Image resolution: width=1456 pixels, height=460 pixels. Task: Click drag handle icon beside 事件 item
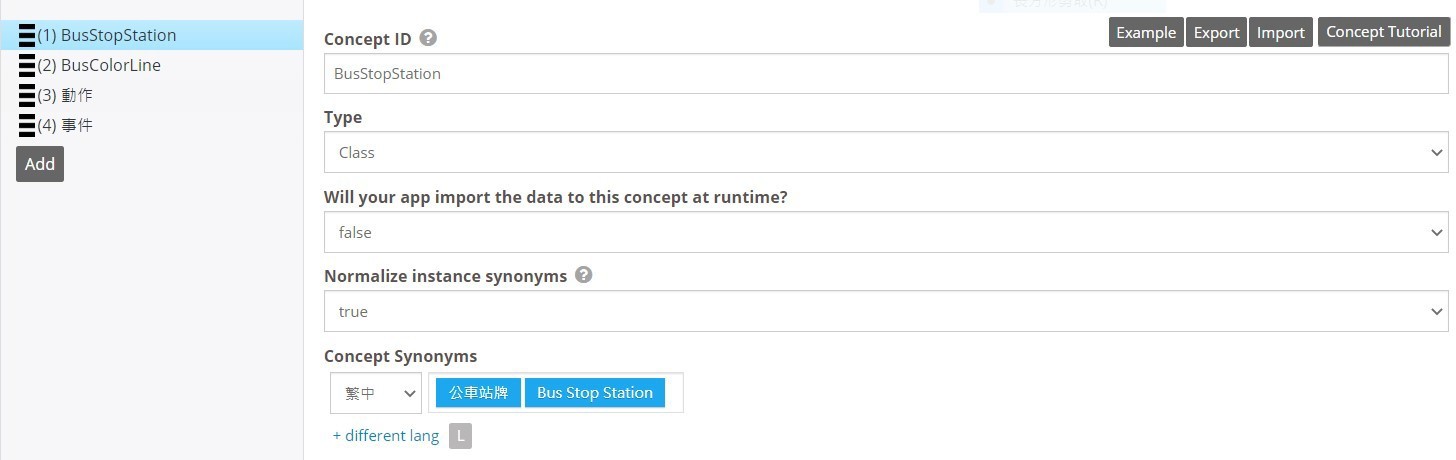click(x=27, y=126)
